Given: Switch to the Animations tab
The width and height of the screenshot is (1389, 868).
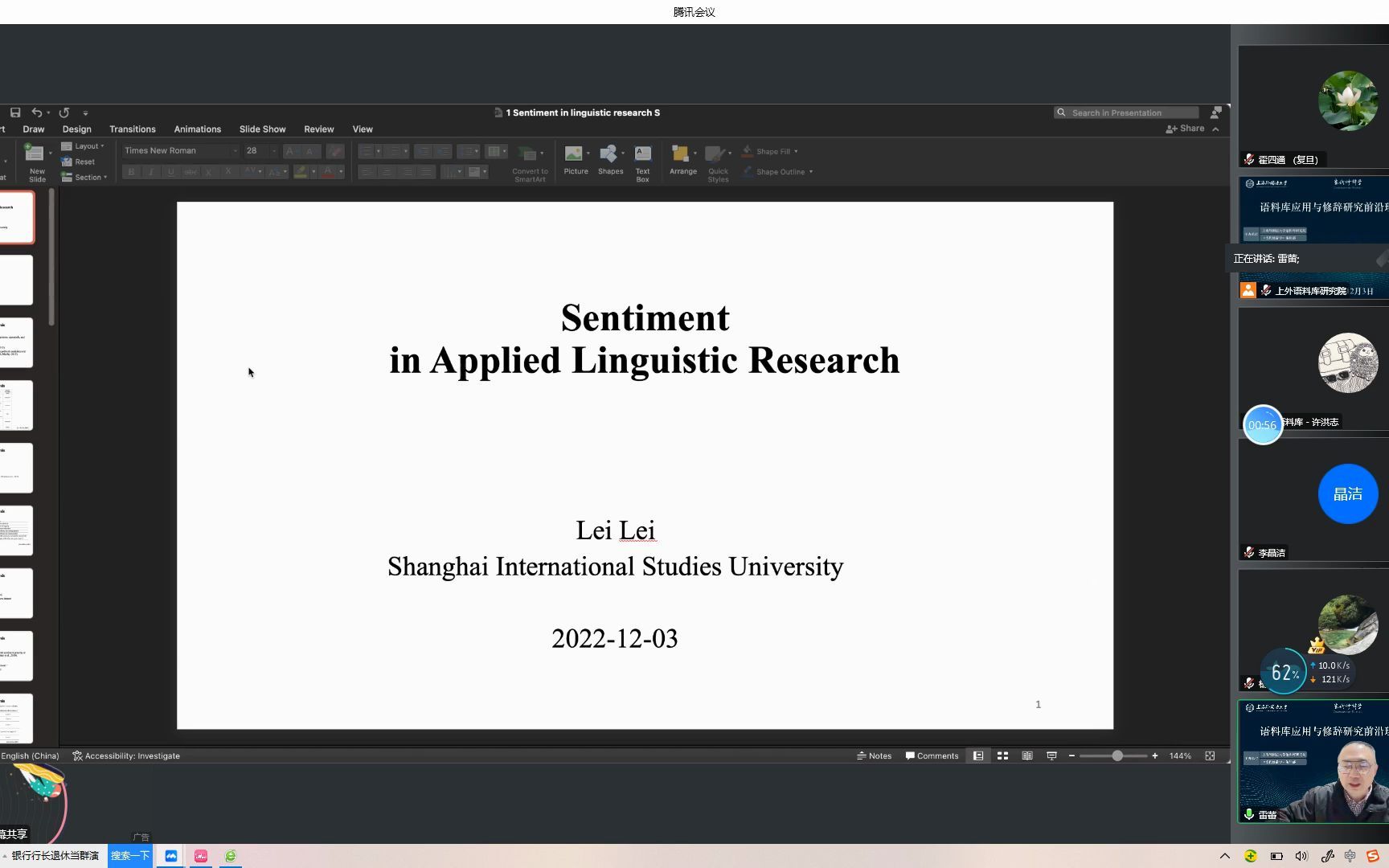Looking at the screenshot, I should click(x=198, y=129).
